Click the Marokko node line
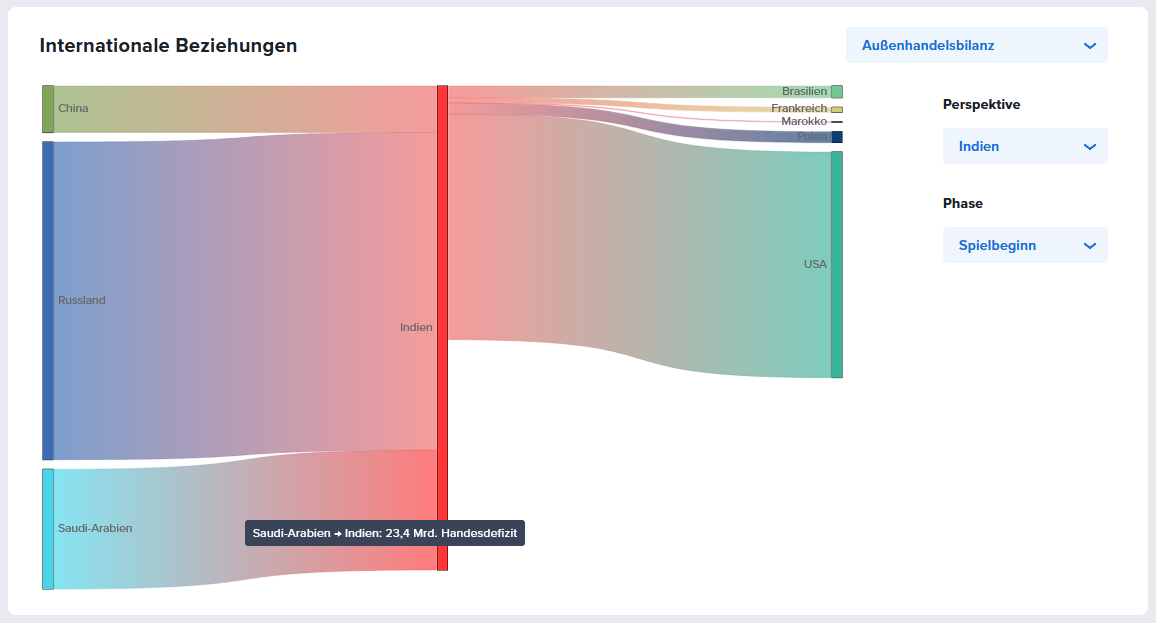Image resolution: width=1156 pixels, height=623 pixels. (x=837, y=122)
